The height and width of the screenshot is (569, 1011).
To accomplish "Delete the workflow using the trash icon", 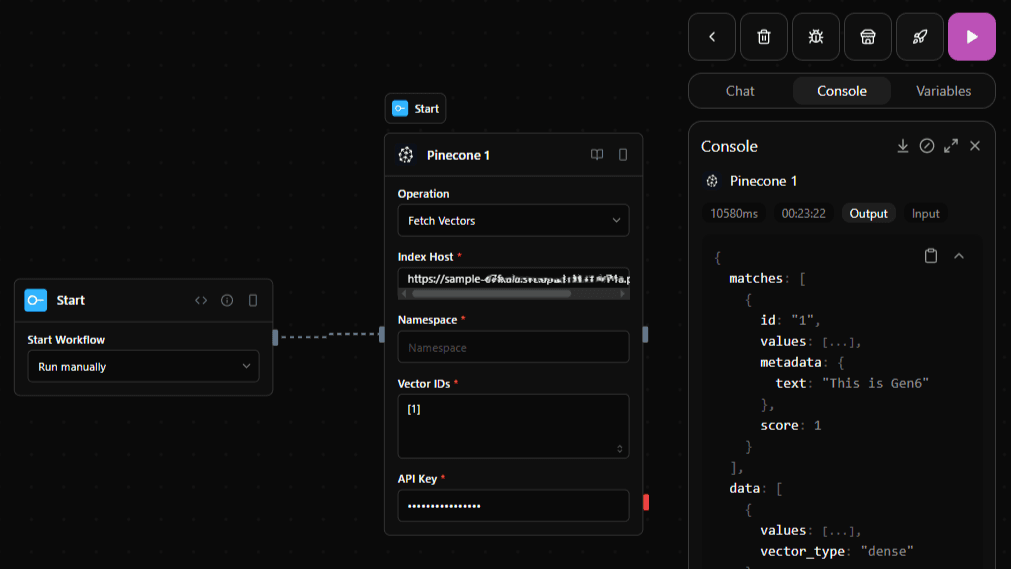I will click(764, 37).
